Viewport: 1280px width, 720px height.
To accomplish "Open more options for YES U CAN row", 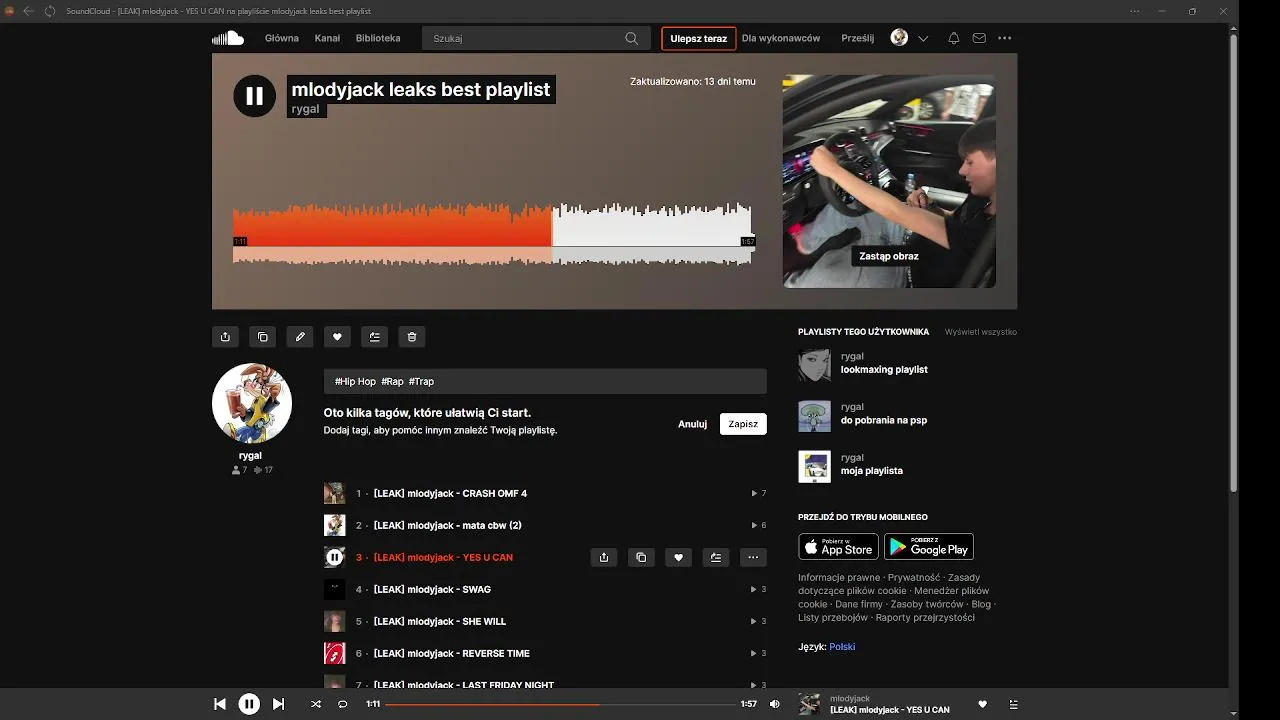I will 753,557.
